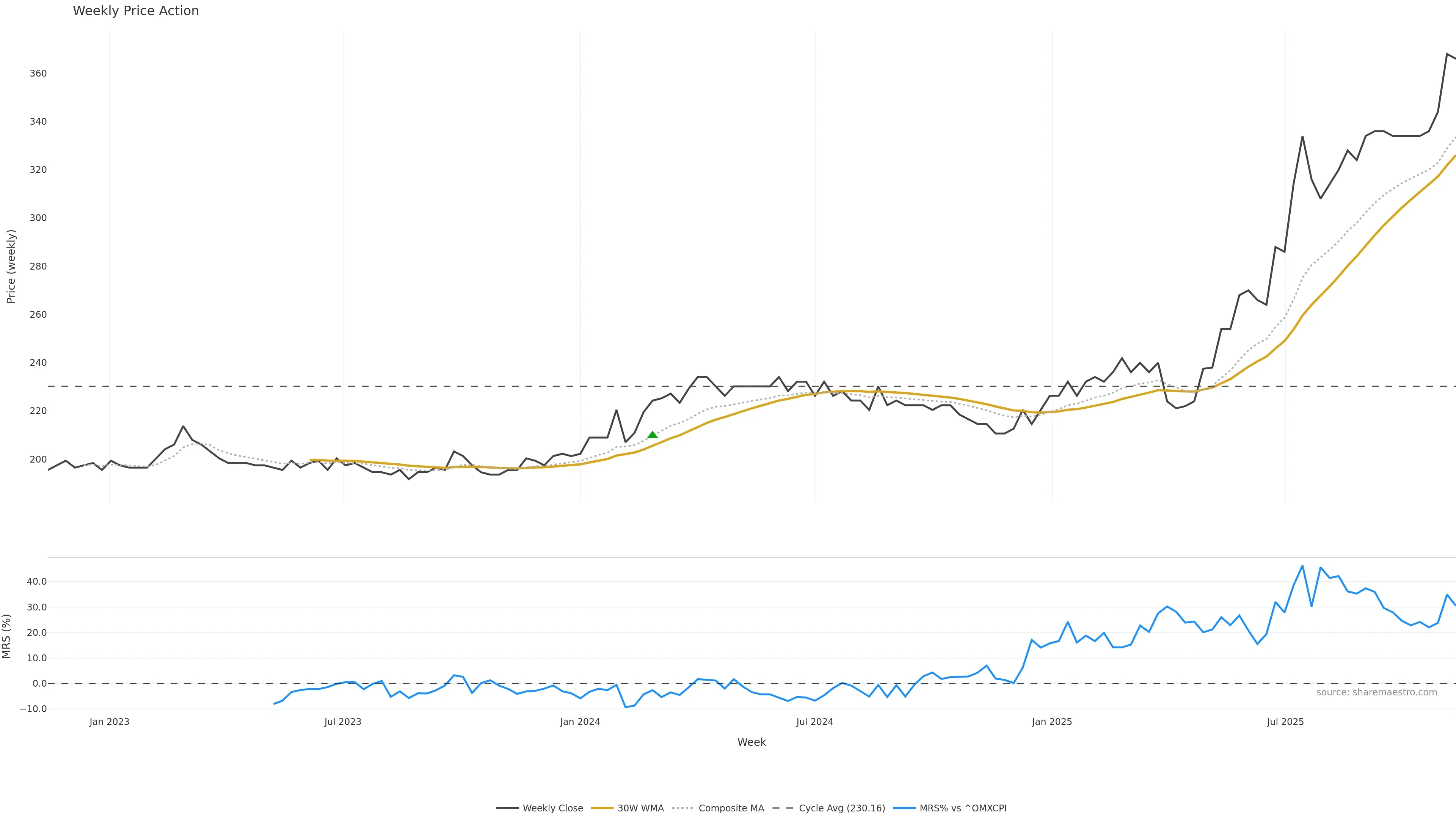1456x819 pixels.
Task: Select the Jan 2023 x-axis tick label
Action: 109,722
